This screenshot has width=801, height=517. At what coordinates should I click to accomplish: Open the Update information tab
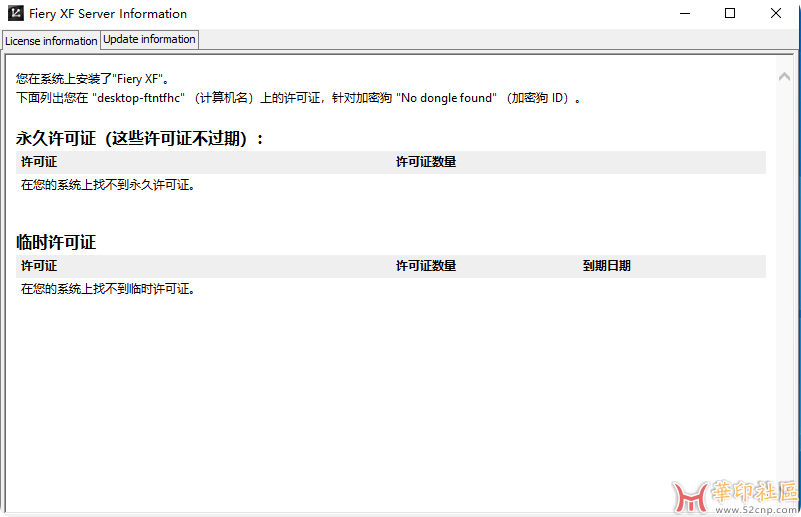[x=149, y=39]
